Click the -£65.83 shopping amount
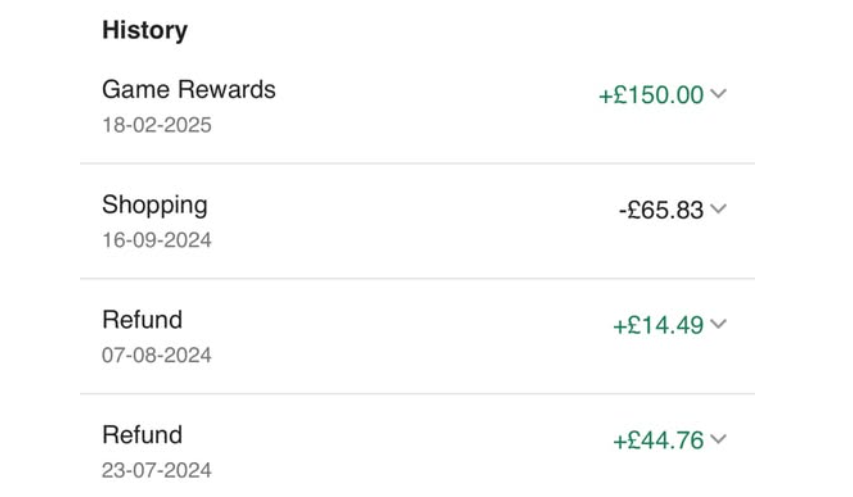 tap(661, 211)
